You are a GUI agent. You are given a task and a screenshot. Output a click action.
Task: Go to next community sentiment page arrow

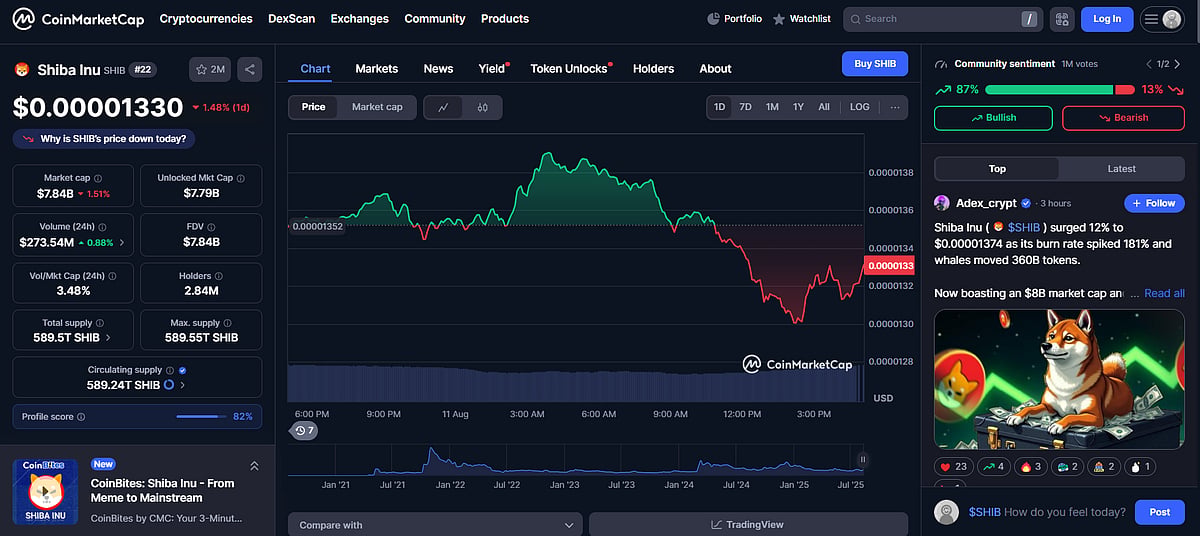click(1178, 64)
